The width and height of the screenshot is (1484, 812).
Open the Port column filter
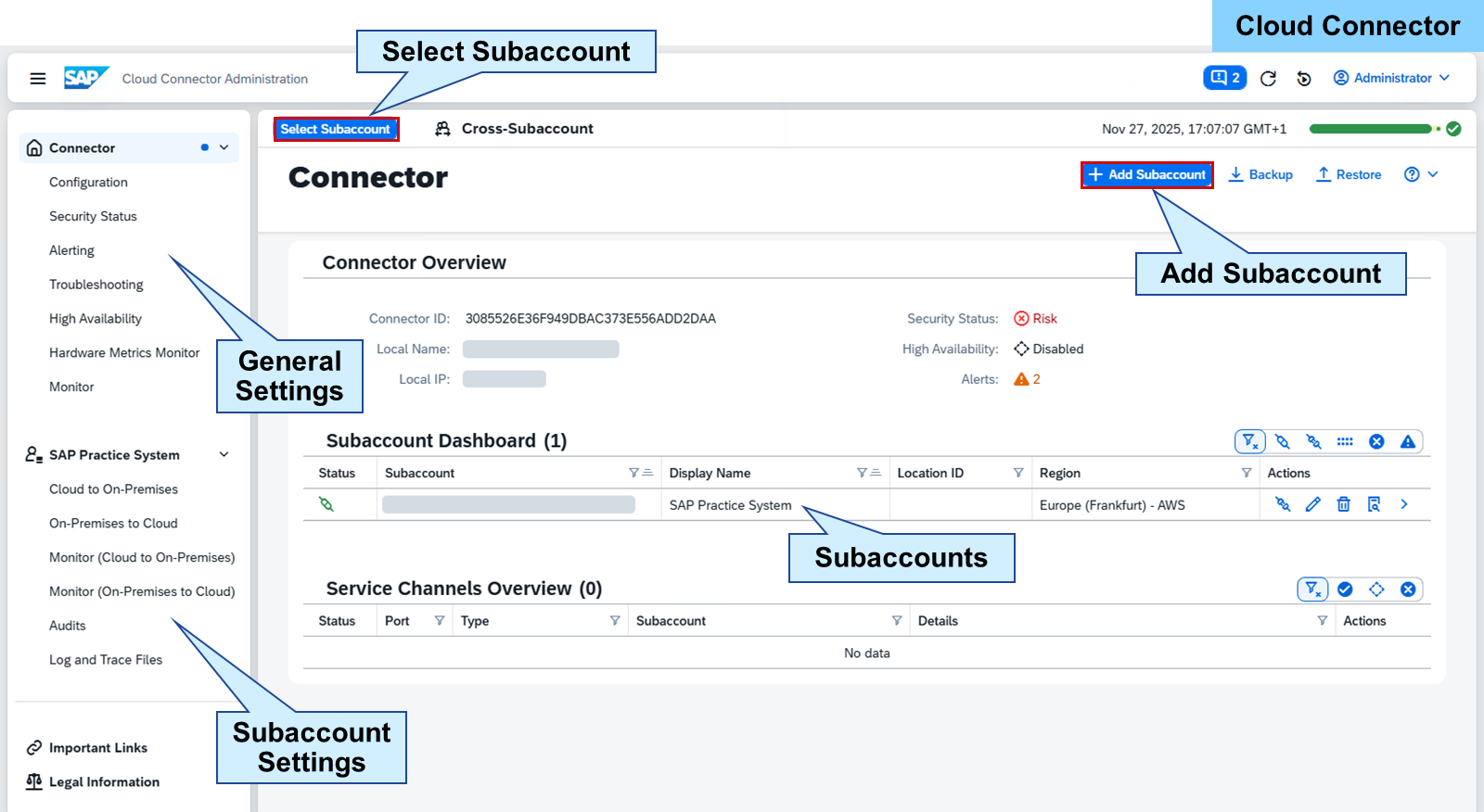tap(440, 620)
